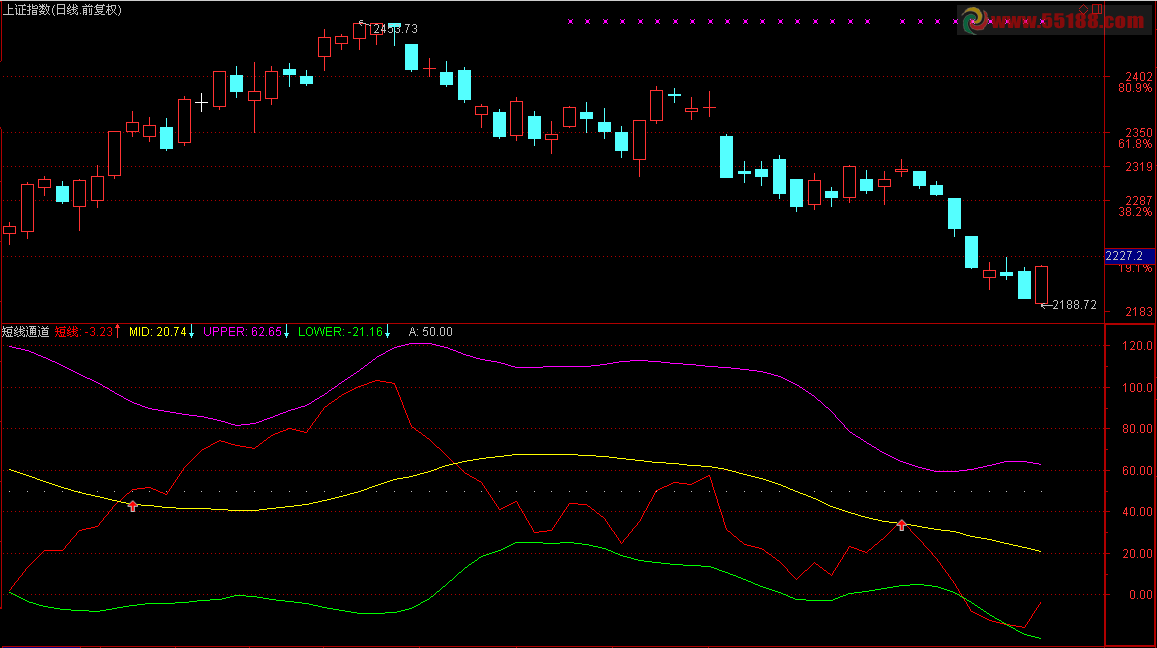Click the high price label 2453.73
Image resolution: width=1157 pixels, height=648 pixels.
pyautogui.click(x=396, y=29)
